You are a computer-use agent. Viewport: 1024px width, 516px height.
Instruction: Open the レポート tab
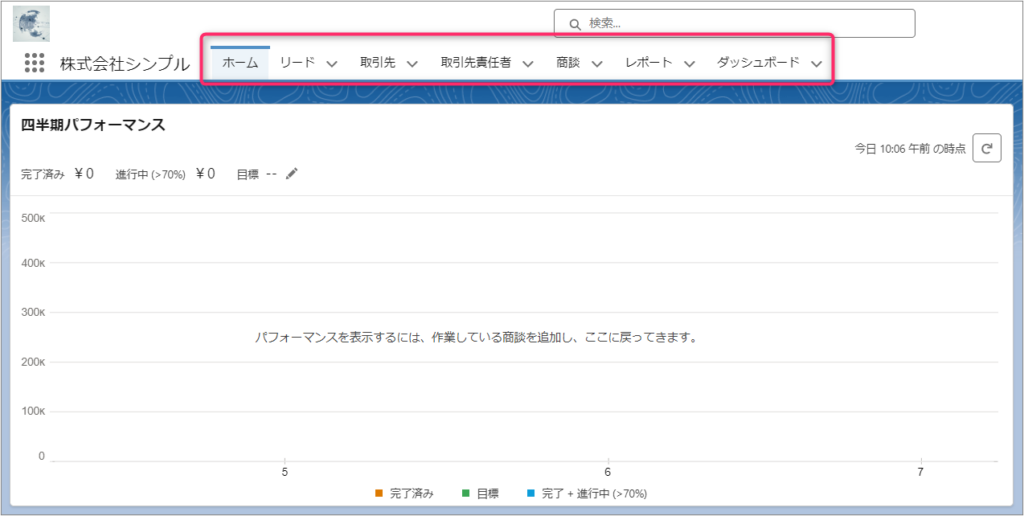(x=649, y=62)
